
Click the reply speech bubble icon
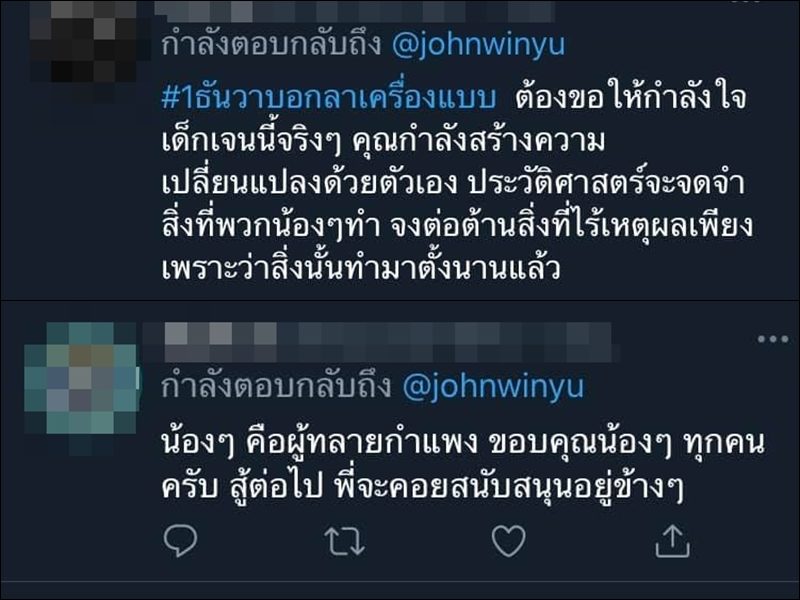[181, 540]
